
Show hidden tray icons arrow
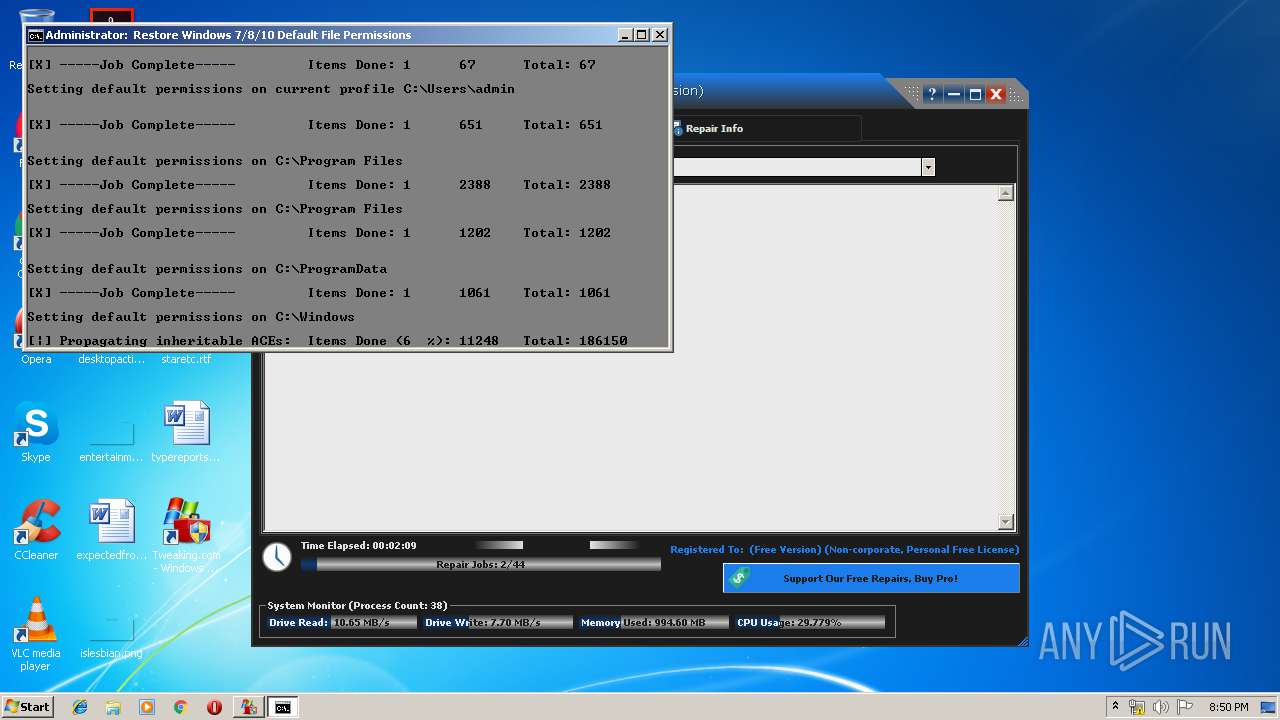pos(1115,707)
